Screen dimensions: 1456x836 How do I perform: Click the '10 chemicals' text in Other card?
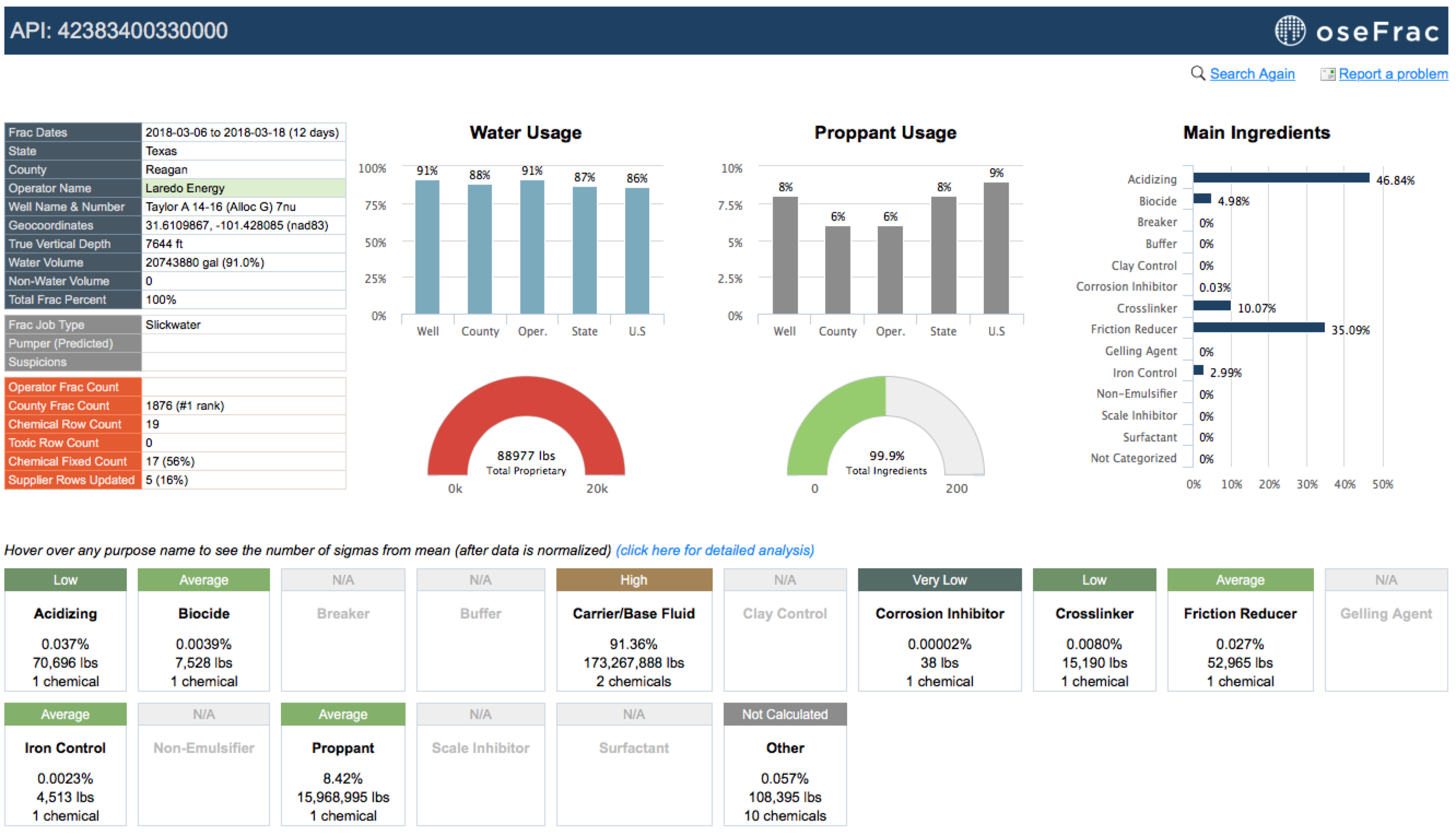tap(785, 815)
